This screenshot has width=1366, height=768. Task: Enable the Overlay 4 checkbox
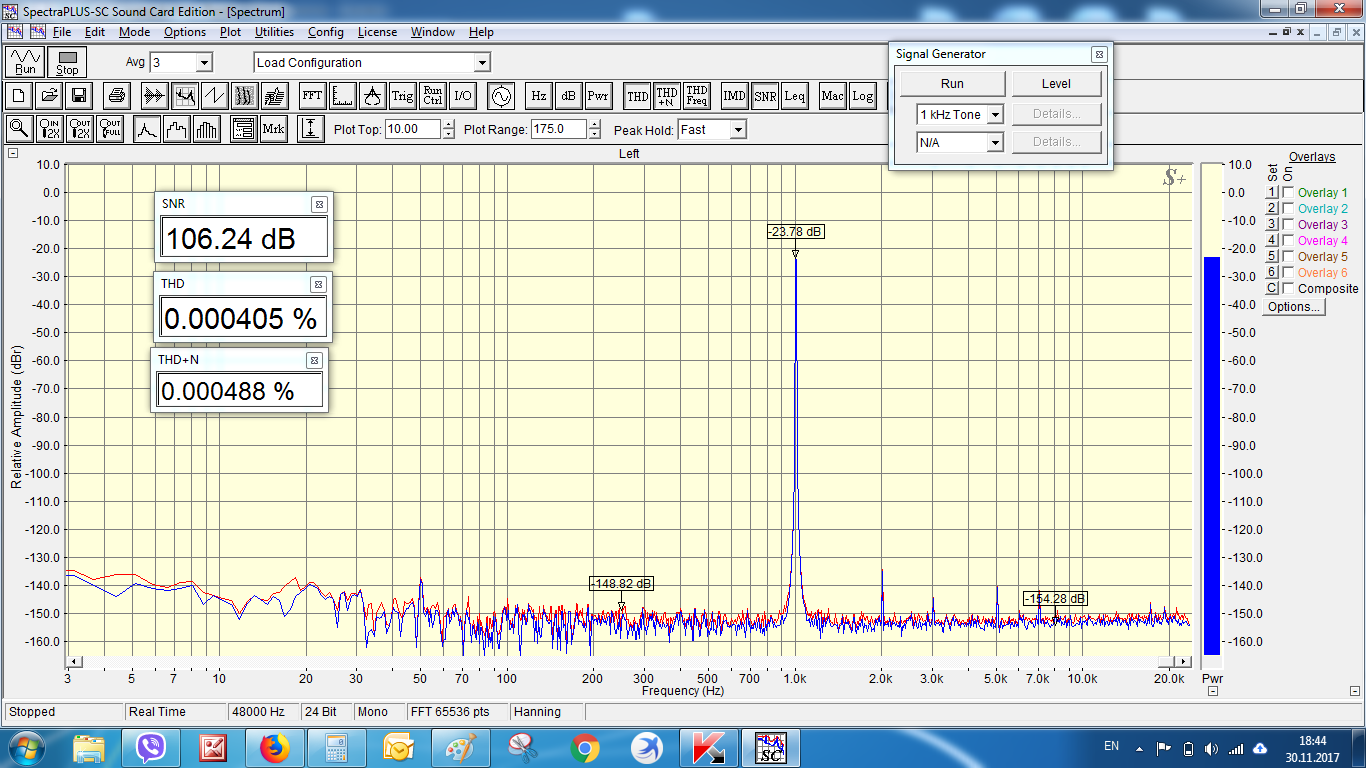click(x=1288, y=241)
